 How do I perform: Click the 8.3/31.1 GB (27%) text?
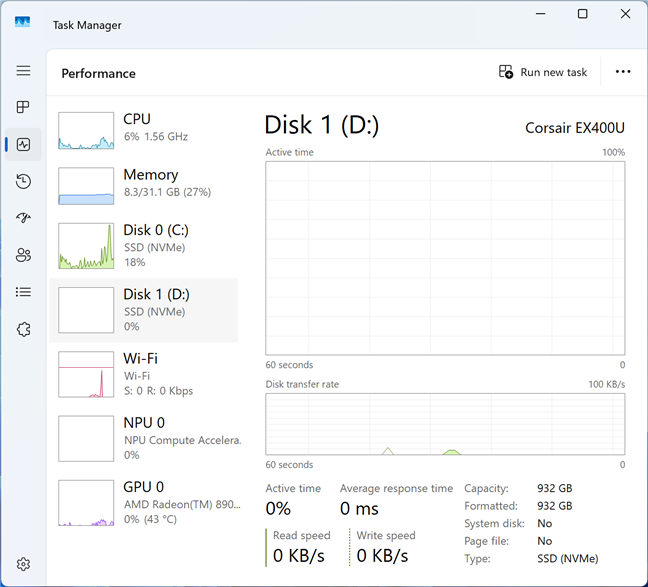167,192
